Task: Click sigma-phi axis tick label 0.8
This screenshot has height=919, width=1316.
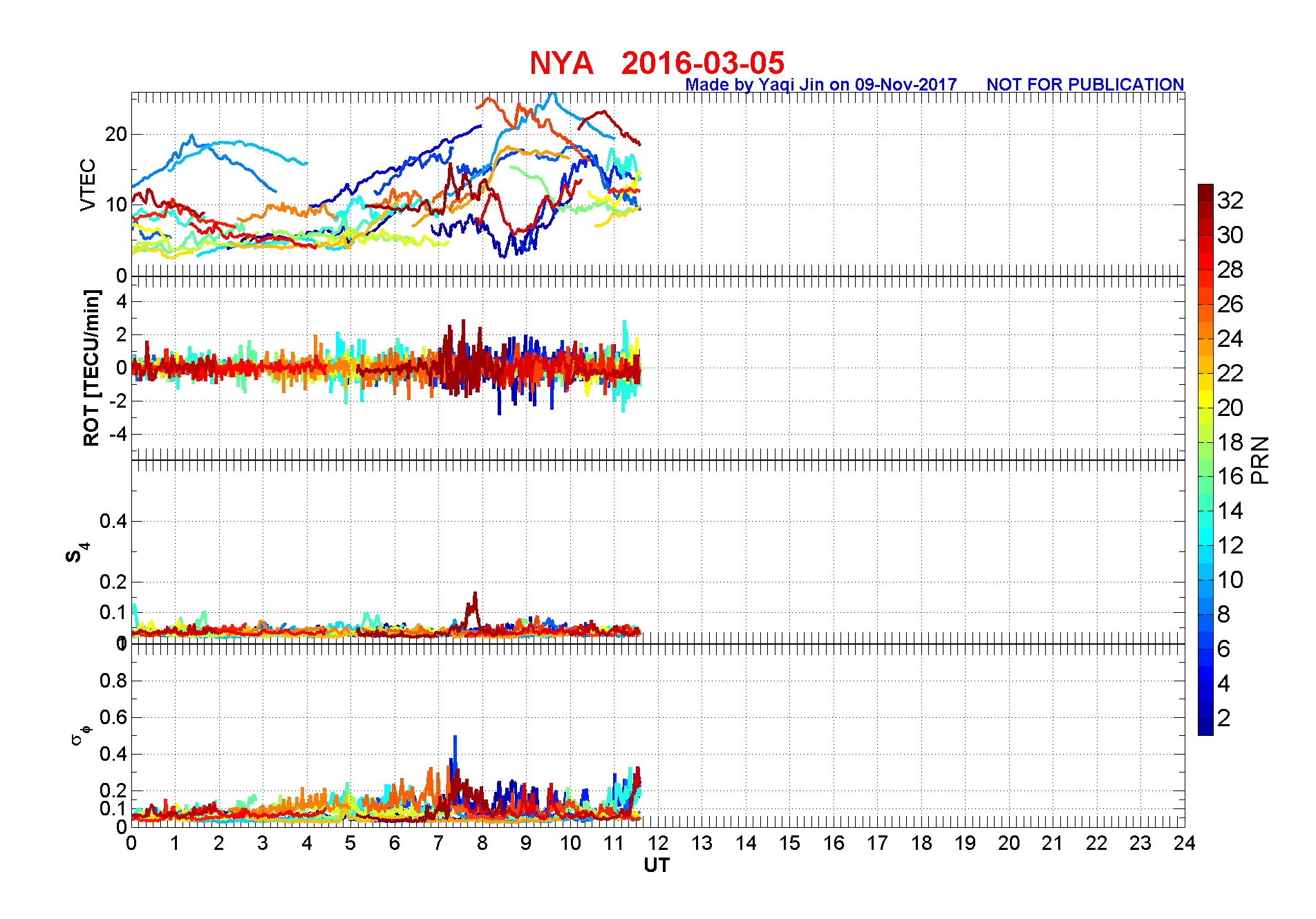Action: pyautogui.click(x=114, y=681)
